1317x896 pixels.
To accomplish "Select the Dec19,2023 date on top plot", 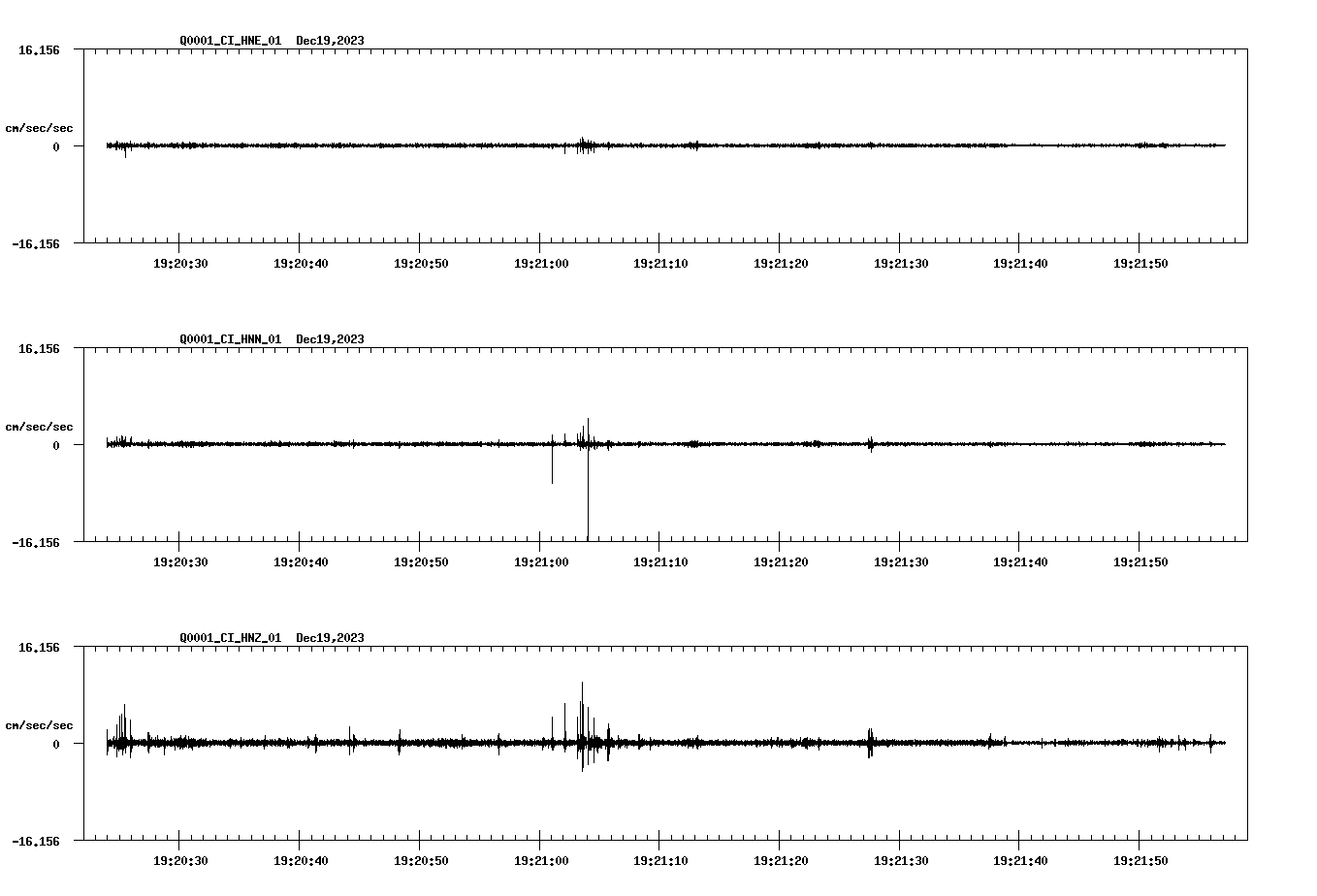I will (330, 41).
